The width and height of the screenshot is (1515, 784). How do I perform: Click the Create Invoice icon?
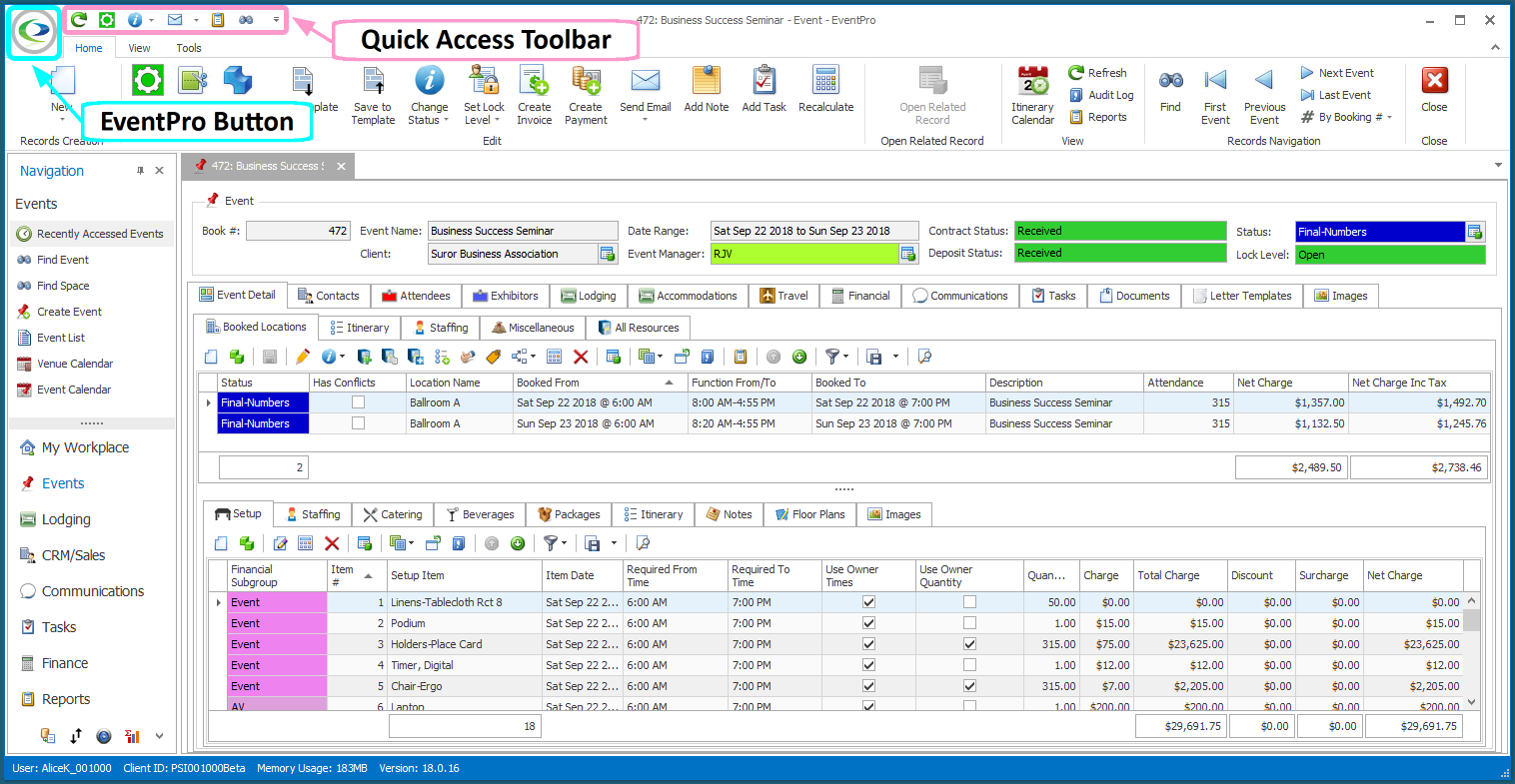pyautogui.click(x=534, y=82)
